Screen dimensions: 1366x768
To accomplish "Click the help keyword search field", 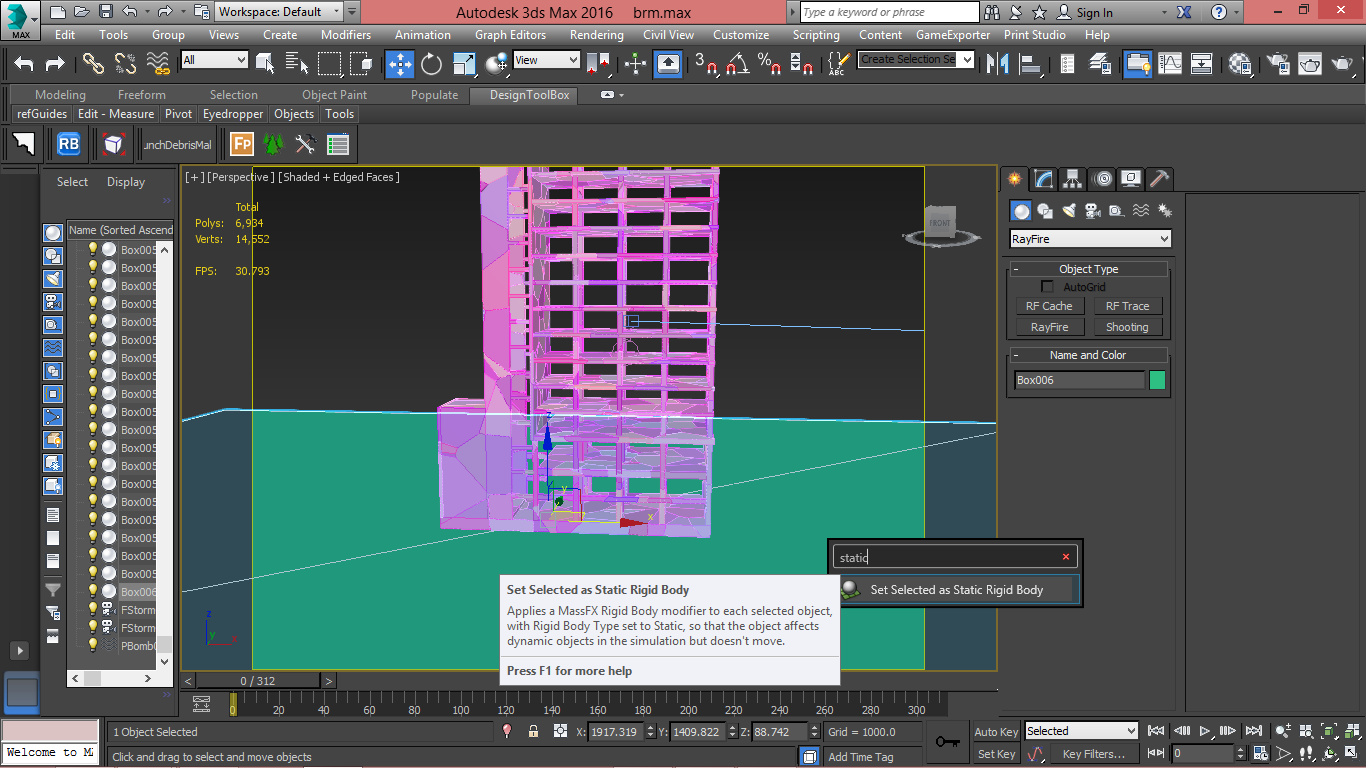I will (x=890, y=12).
